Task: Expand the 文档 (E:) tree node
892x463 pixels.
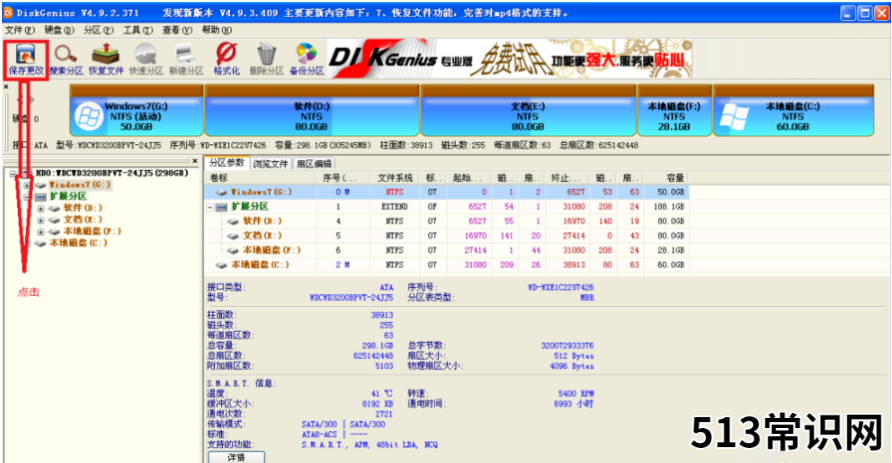Action: point(40,220)
